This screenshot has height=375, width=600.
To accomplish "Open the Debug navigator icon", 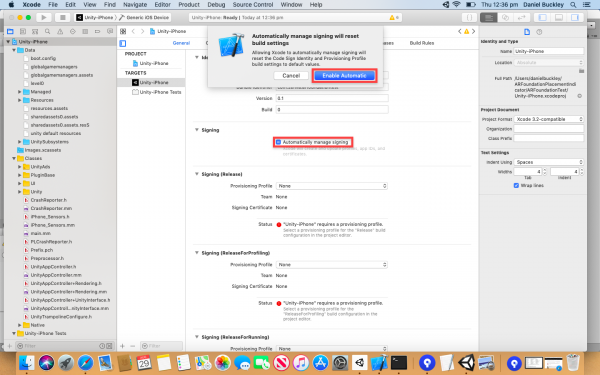I will (85, 31).
